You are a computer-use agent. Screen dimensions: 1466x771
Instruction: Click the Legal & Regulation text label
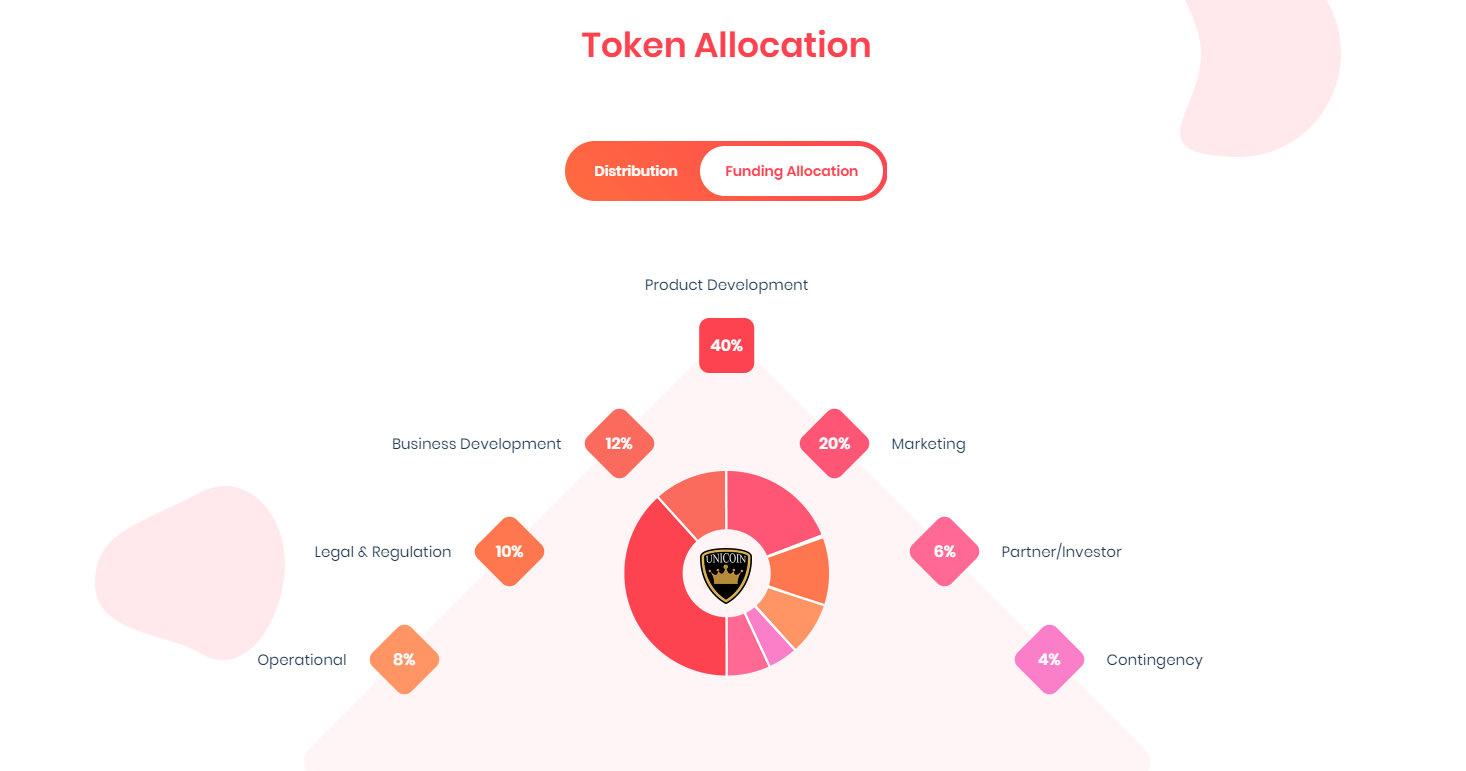(x=383, y=552)
